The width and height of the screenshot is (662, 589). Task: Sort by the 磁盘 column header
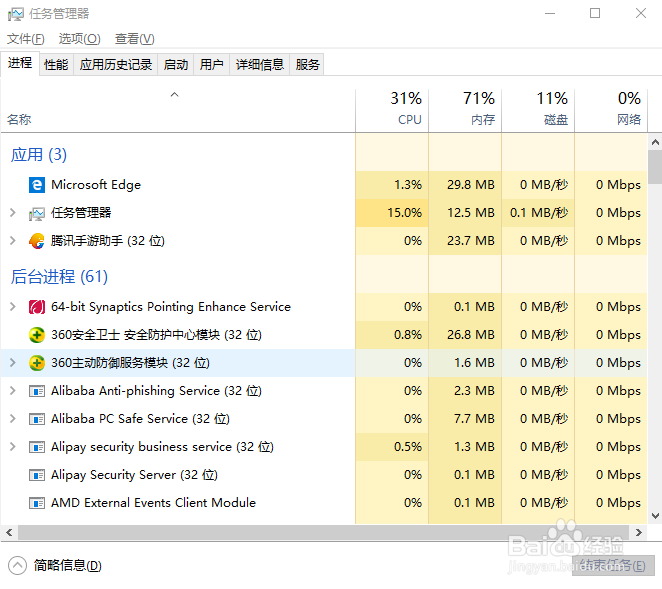[538, 111]
